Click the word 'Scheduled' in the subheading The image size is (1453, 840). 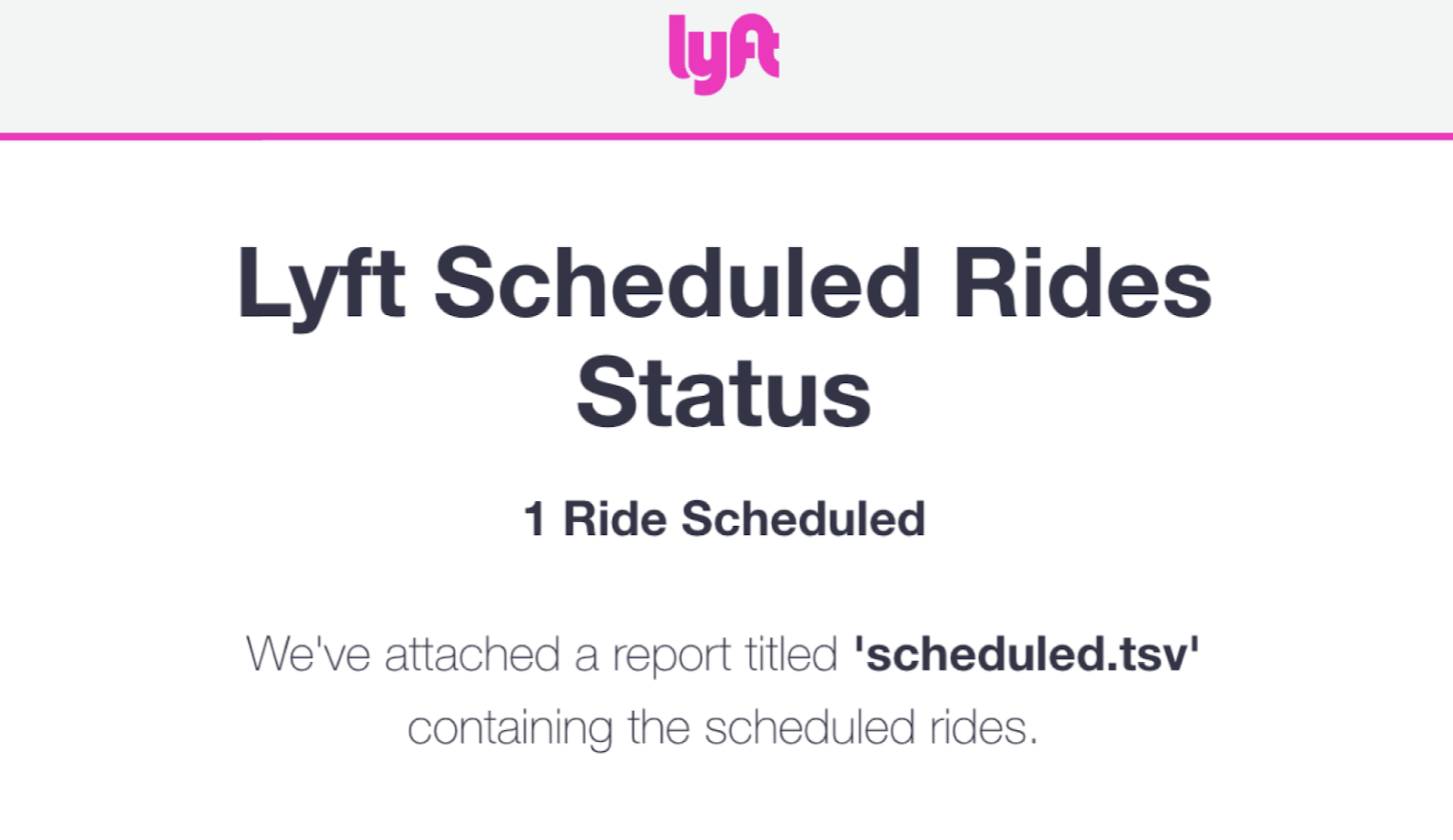point(804,519)
